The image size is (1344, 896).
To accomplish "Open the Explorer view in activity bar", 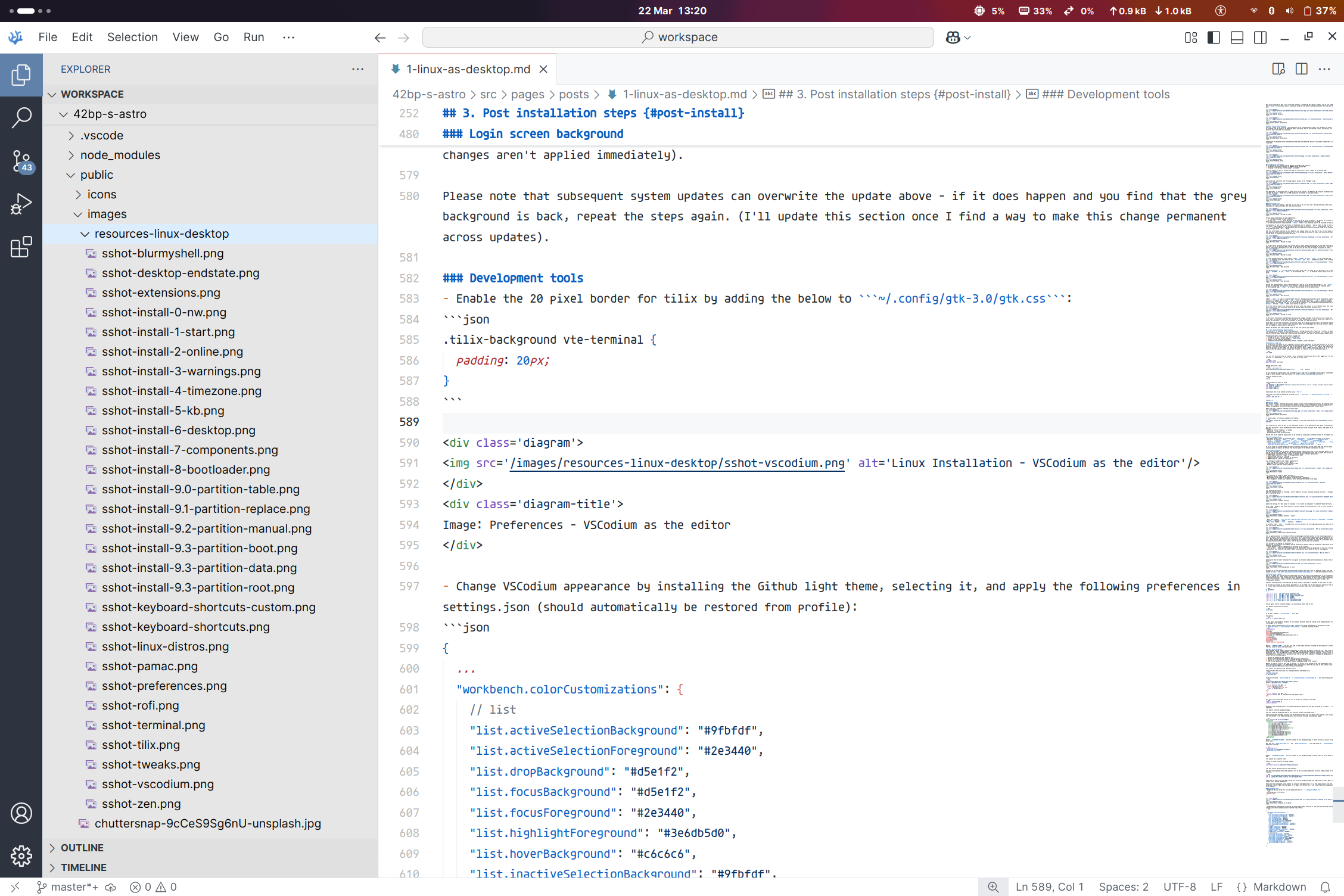I will coord(21,75).
